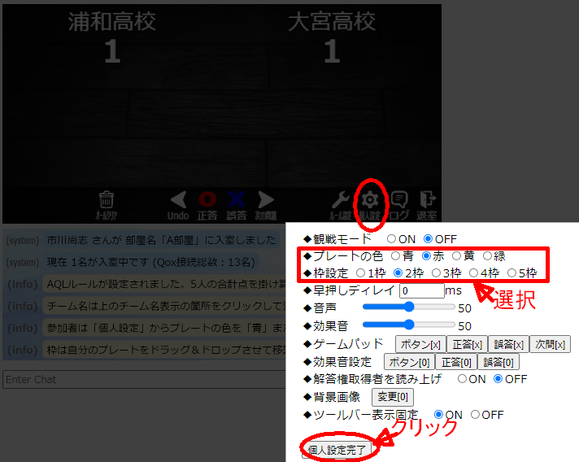Select plate color 黄
The image size is (579, 462).
click(x=456, y=256)
